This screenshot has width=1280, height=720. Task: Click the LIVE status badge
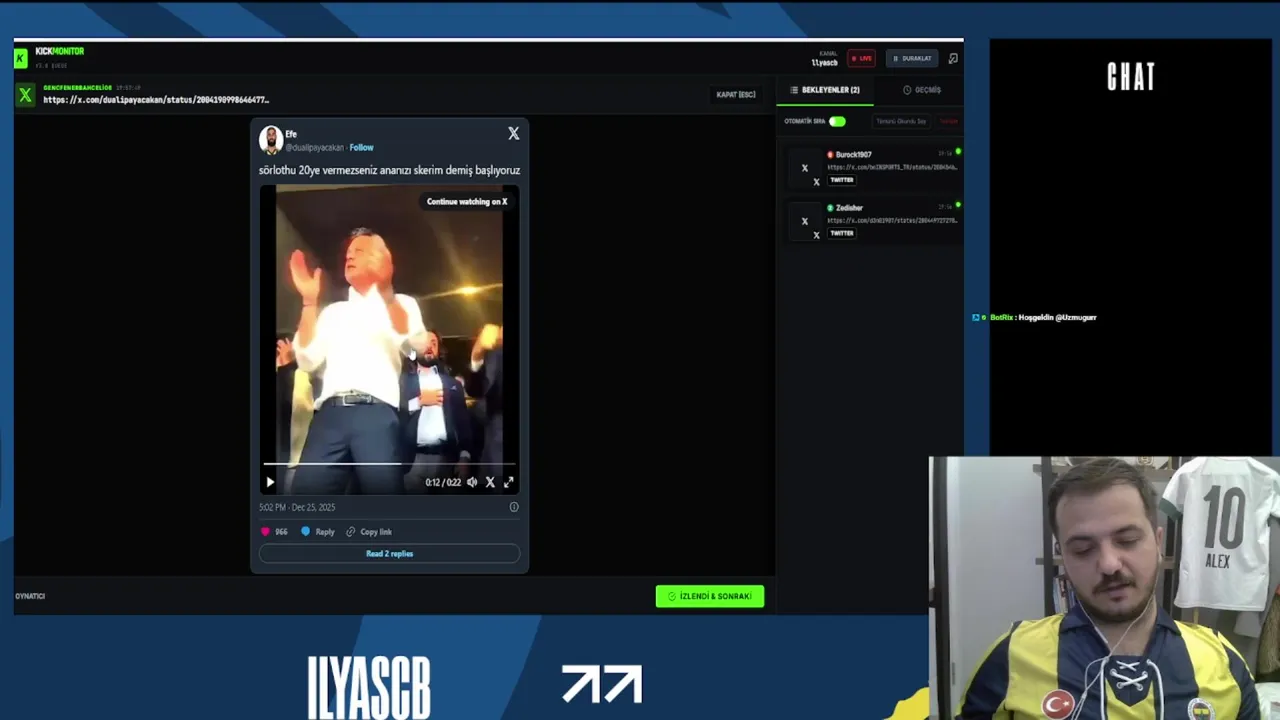coord(861,58)
